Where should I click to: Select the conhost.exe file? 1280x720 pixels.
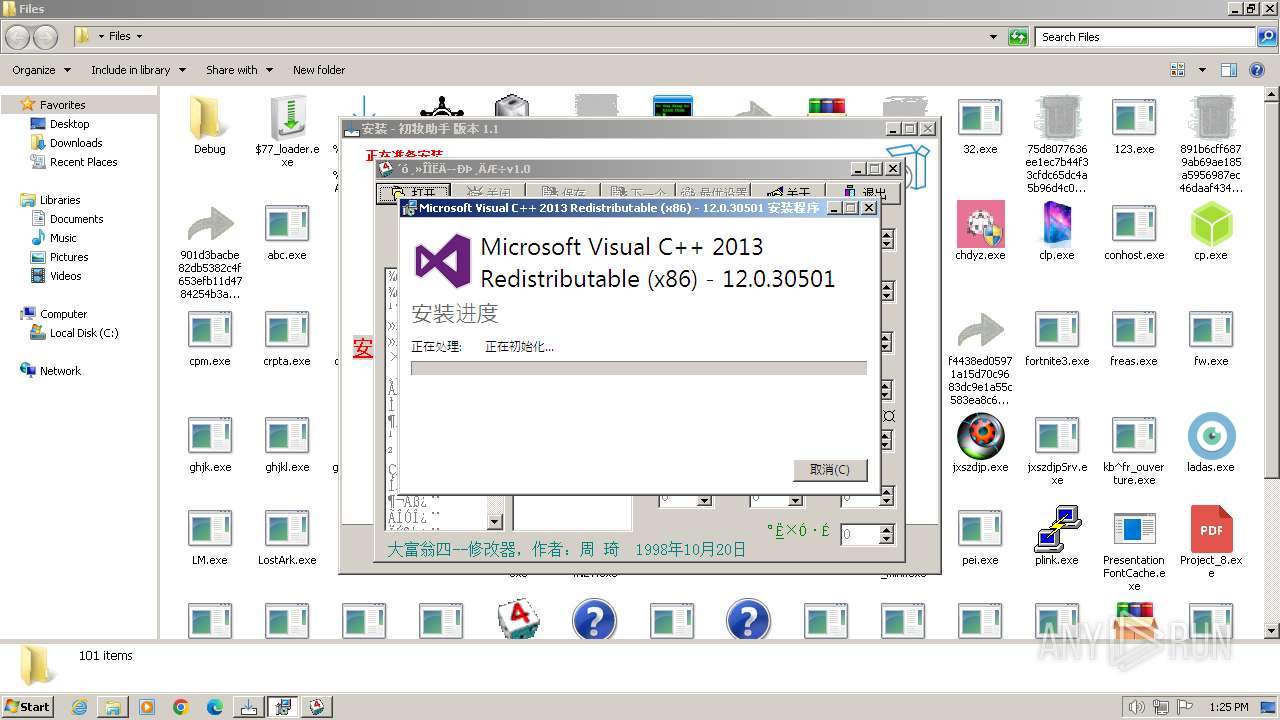click(x=1134, y=223)
